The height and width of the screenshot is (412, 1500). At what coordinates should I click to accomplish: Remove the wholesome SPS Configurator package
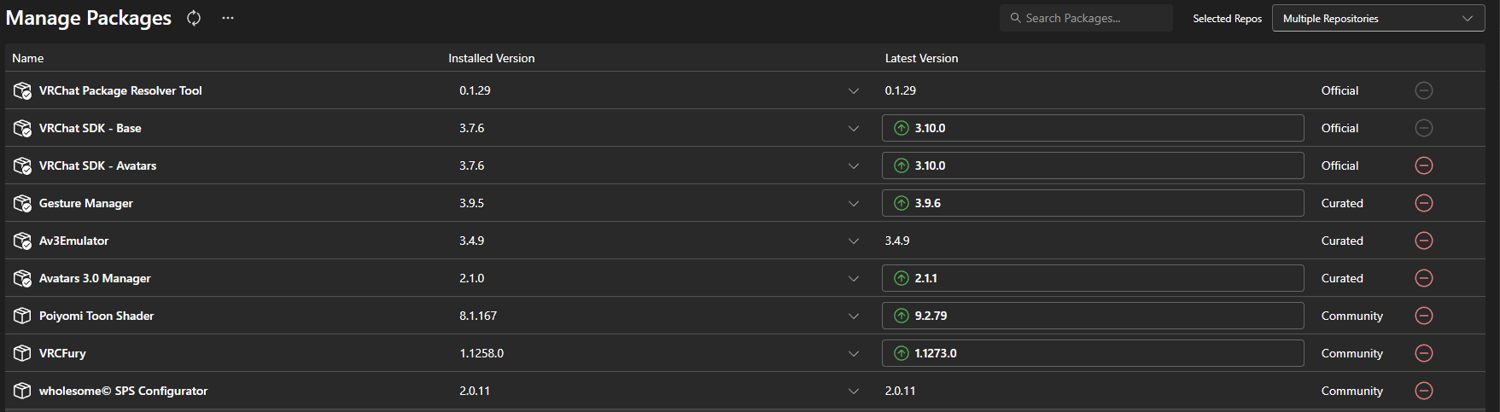point(1424,391)
